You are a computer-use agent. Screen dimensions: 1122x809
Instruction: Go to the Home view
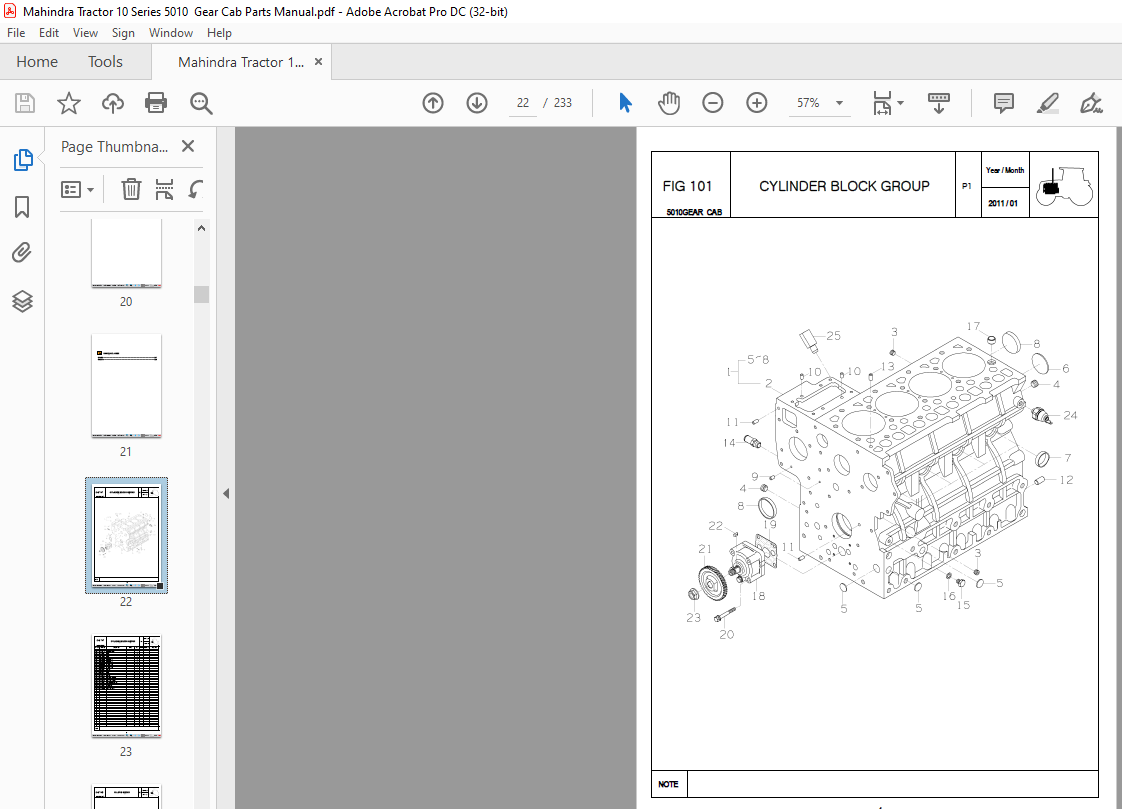tap(37, 62)
